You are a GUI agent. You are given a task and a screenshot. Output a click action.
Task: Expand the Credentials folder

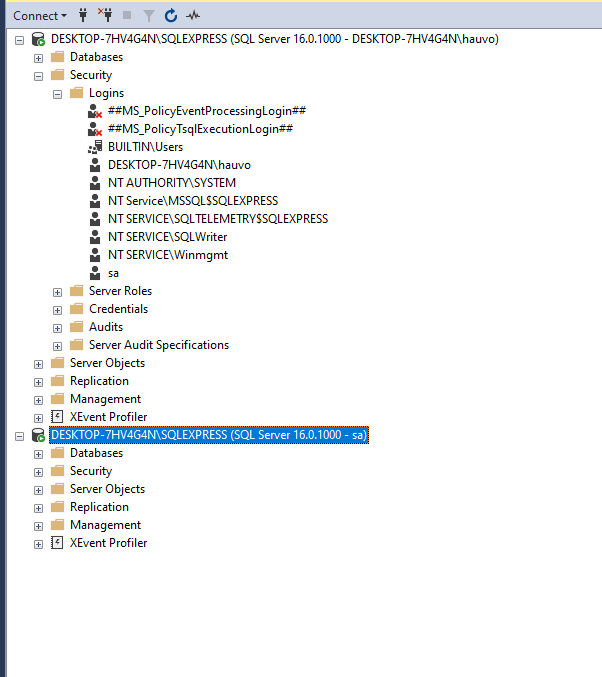click(x=58, y=309)
